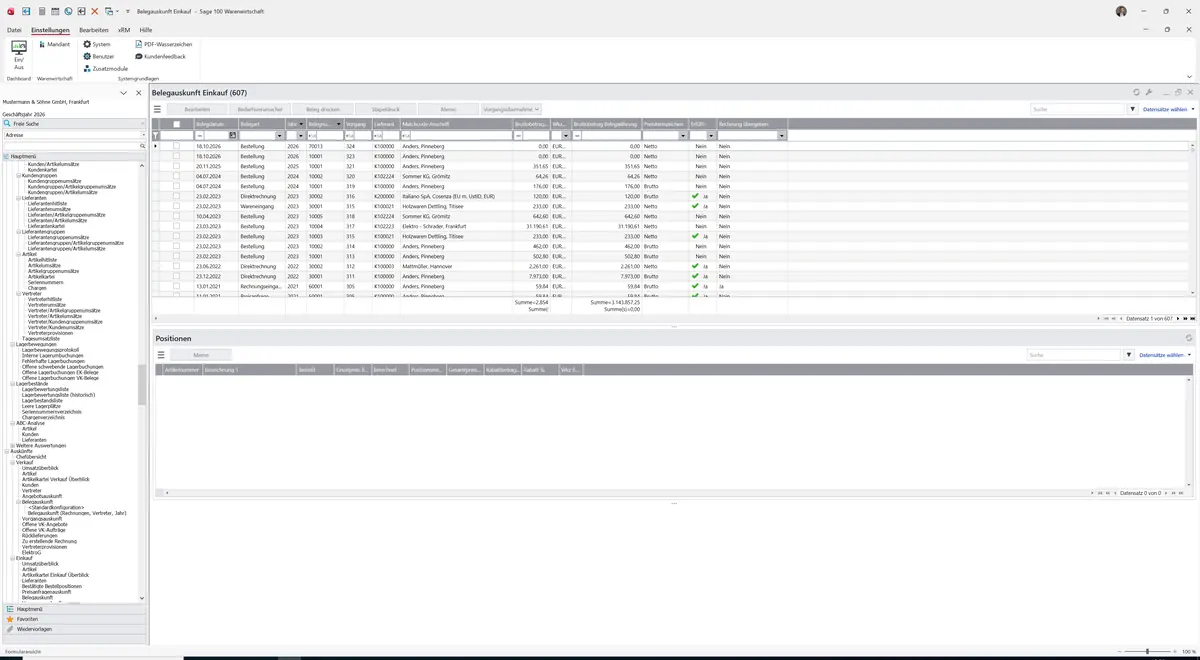Toggle the Dashboard Ein/Aus icon

click(x=19, y=54)
